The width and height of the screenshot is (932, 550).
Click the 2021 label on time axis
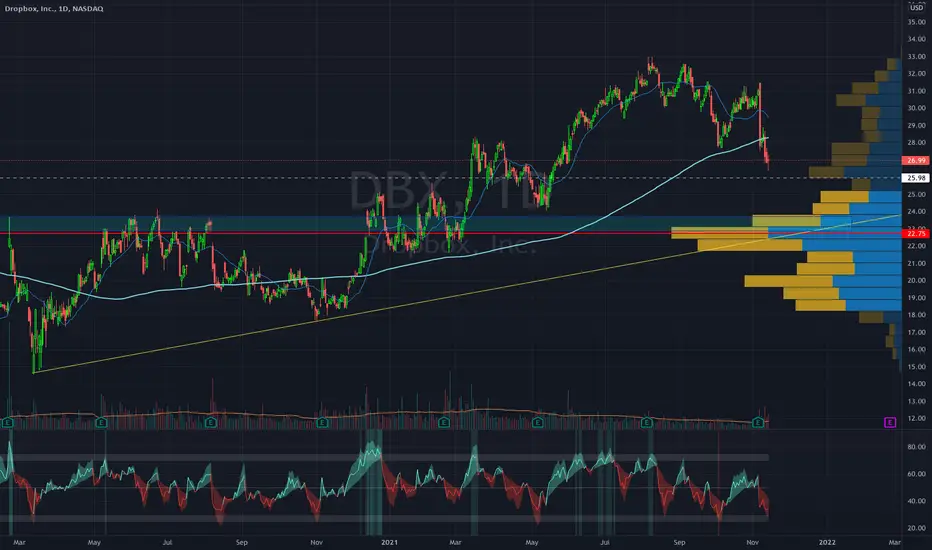pyautogui.click(x=389, y=542)
